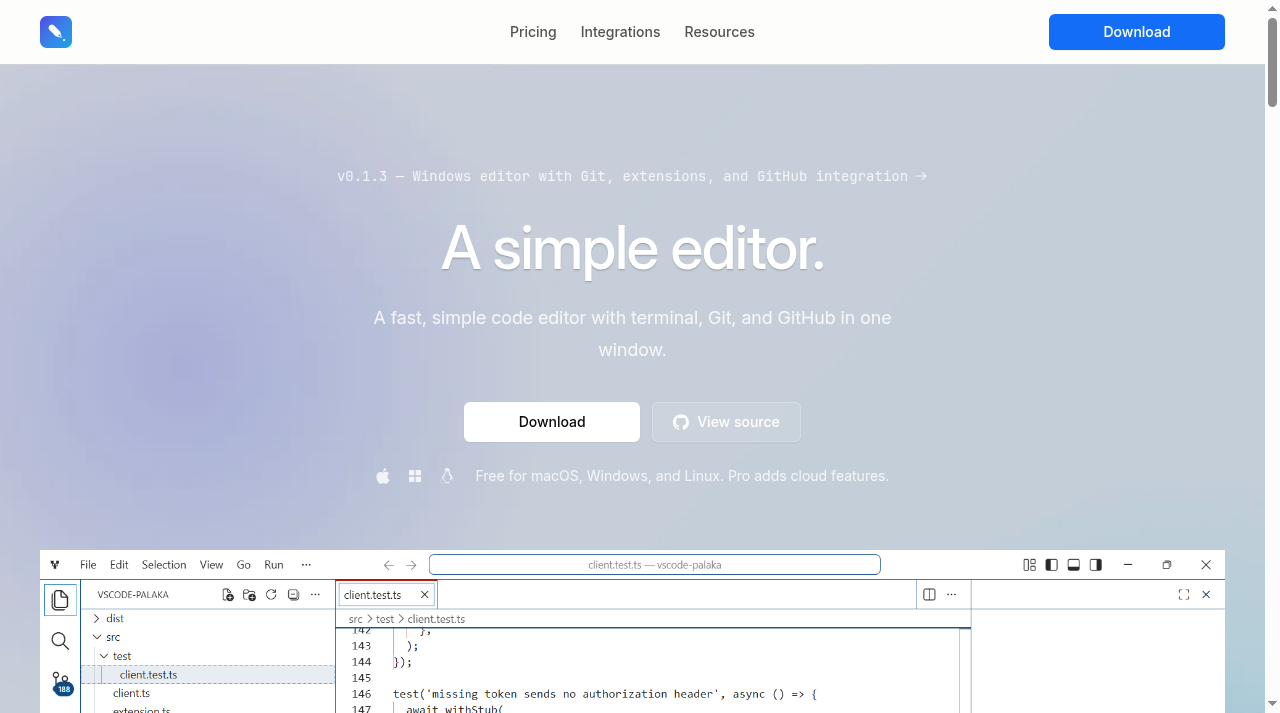
Task: Open the File menu in the editor
Action: 88,565
